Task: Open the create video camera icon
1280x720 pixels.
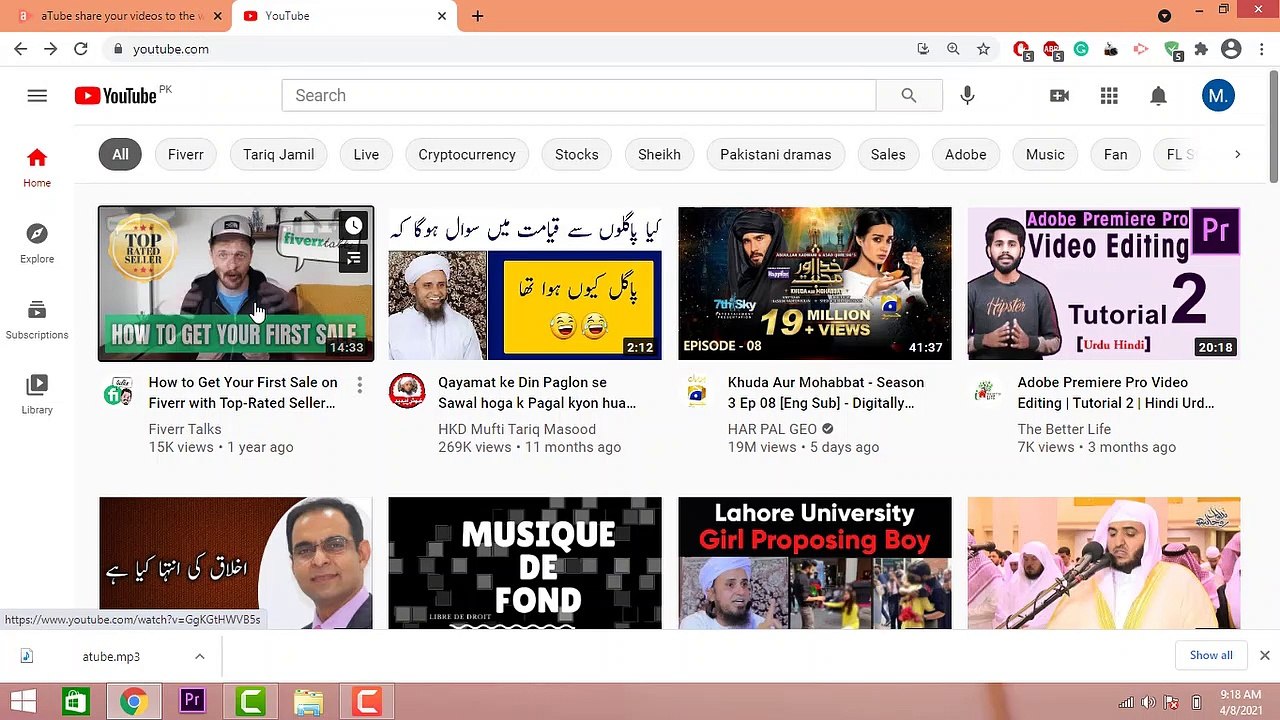Action: coord(1059,96)
